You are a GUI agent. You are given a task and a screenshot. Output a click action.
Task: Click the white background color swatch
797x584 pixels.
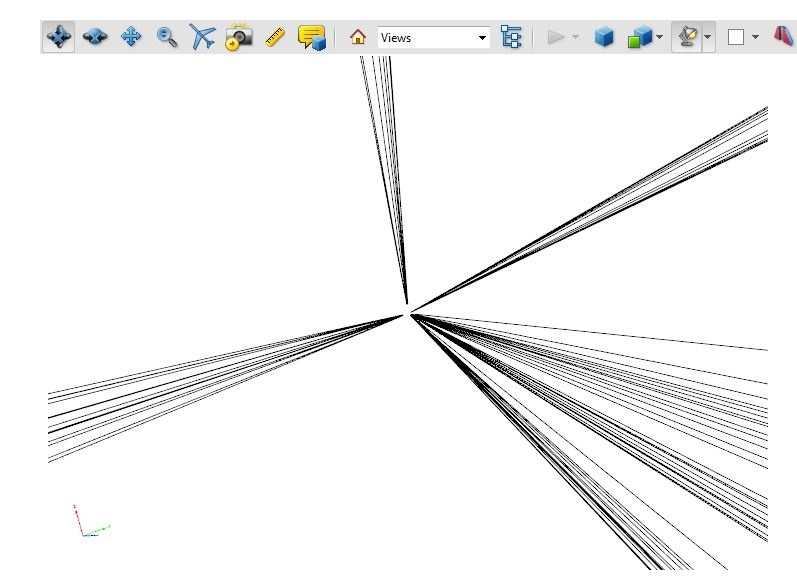[x=736, y=37]
